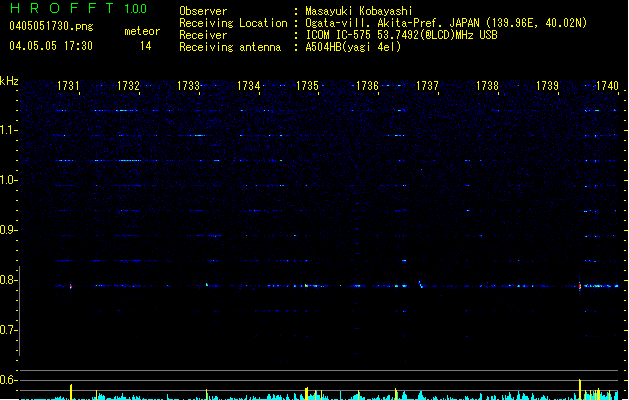Click the 1736 time marker

pos(367,86)
